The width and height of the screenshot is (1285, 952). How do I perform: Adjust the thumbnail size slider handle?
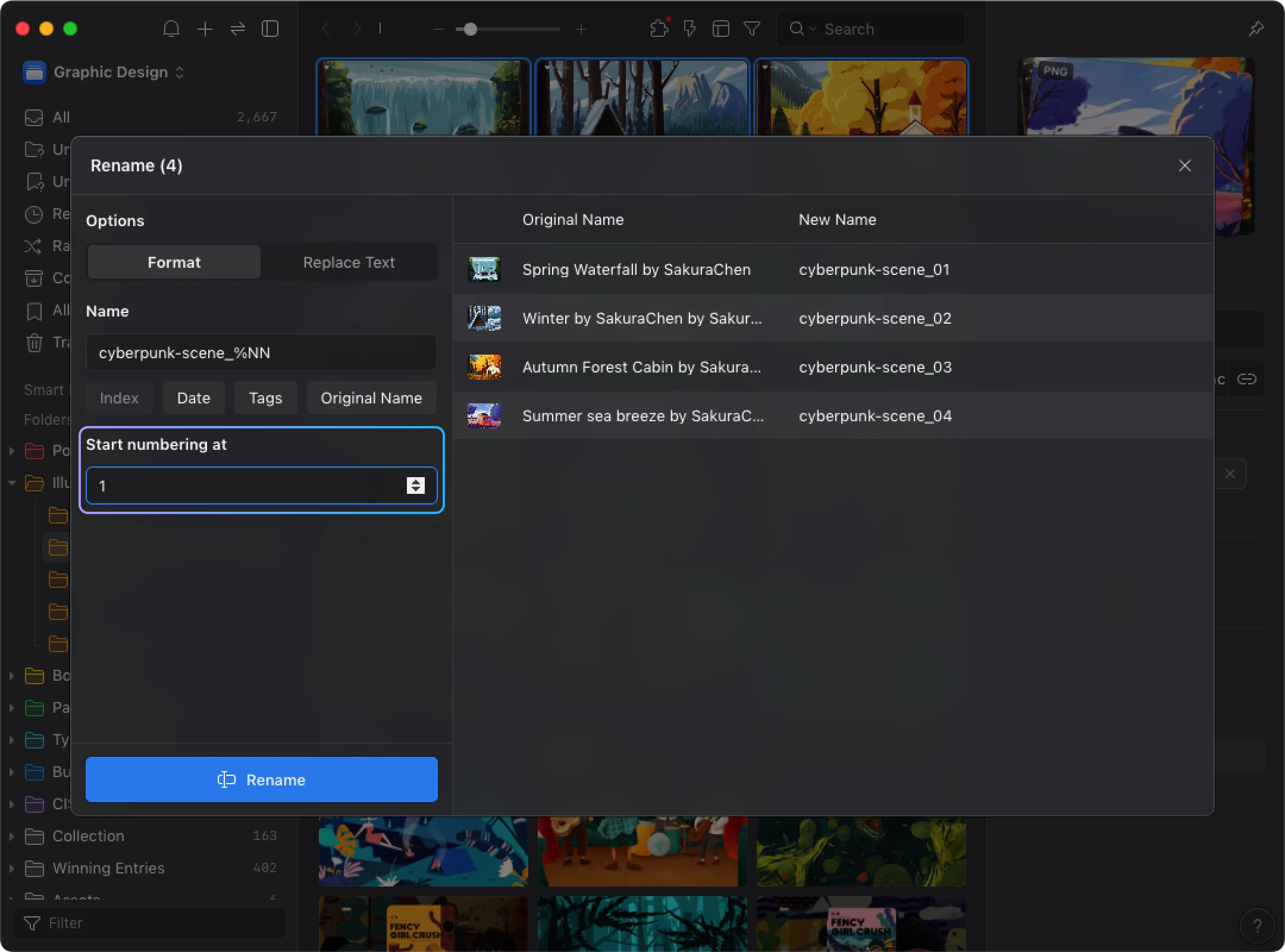[x=470, y=29]
